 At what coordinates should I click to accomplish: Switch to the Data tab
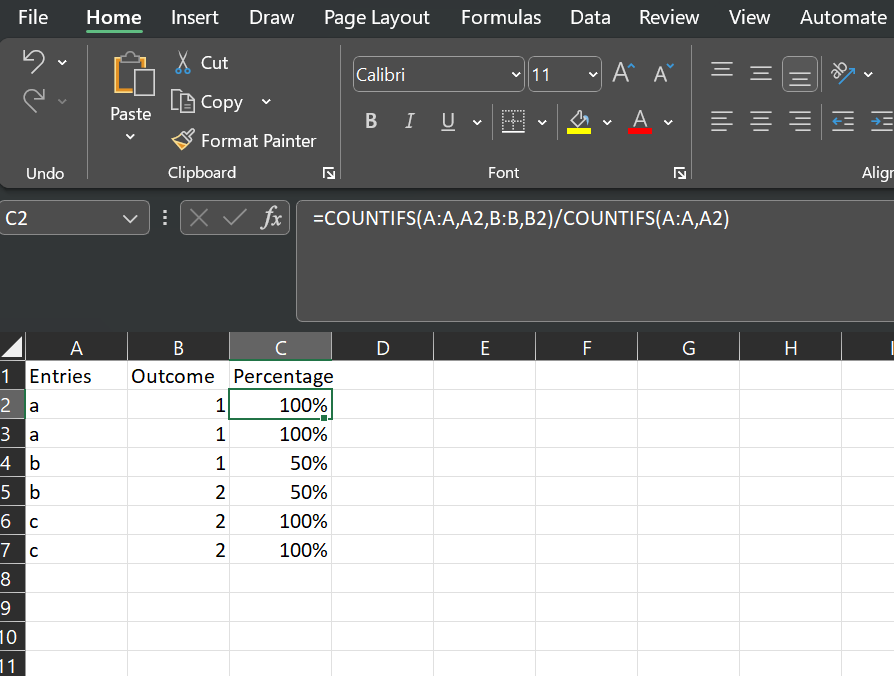click(x=590, y=18)
